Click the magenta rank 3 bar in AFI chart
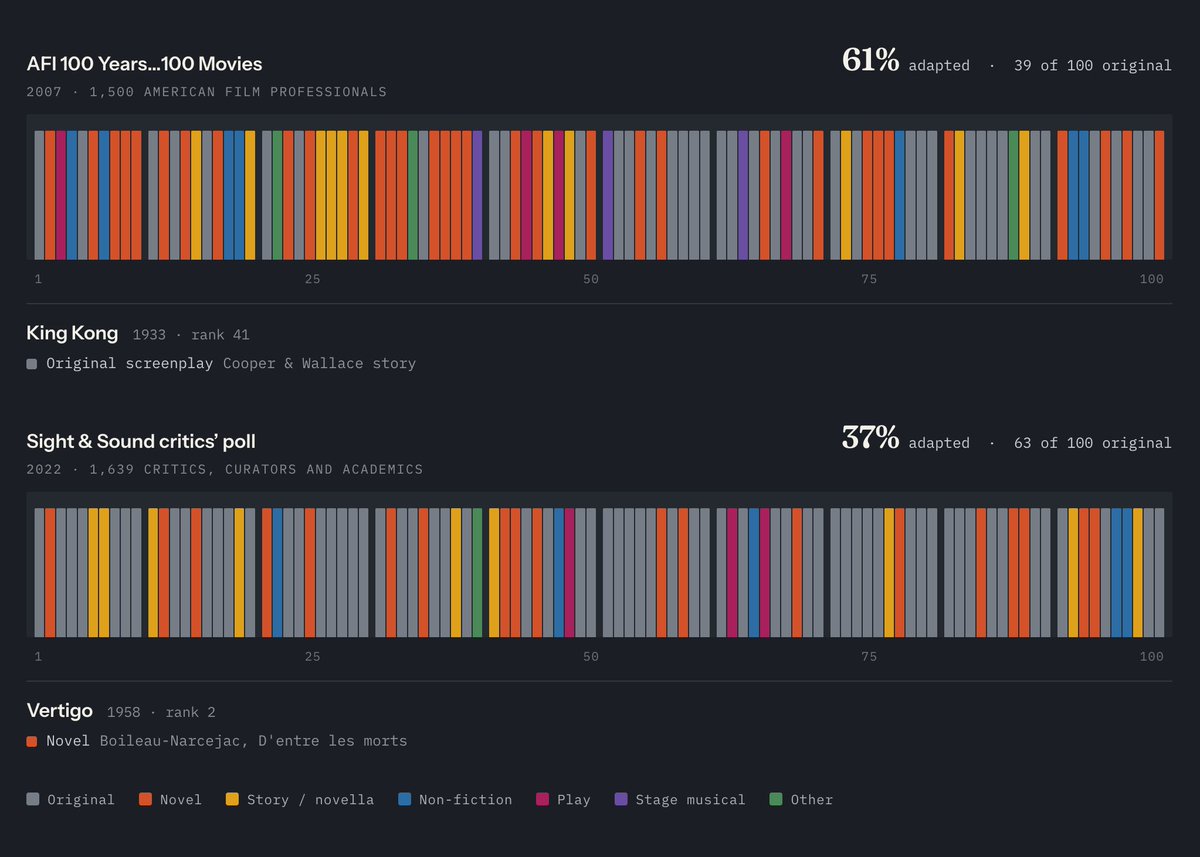 61,194
